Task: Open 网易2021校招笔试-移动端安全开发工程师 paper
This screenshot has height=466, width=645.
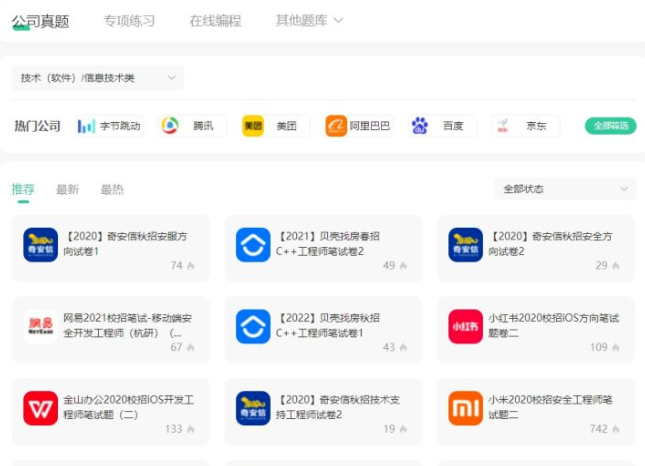Action: 128,325
